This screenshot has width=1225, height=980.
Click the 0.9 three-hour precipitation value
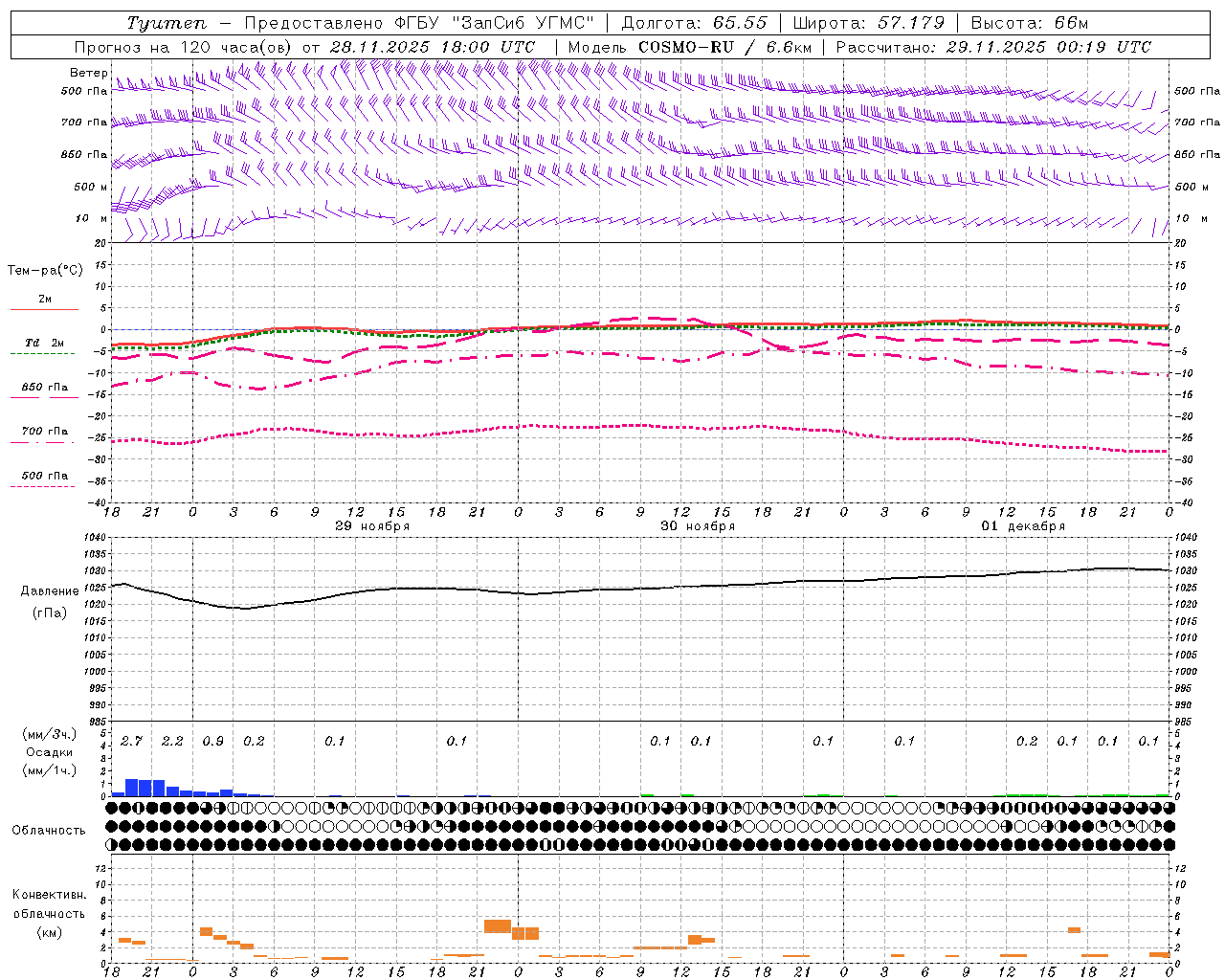point(212,741)
